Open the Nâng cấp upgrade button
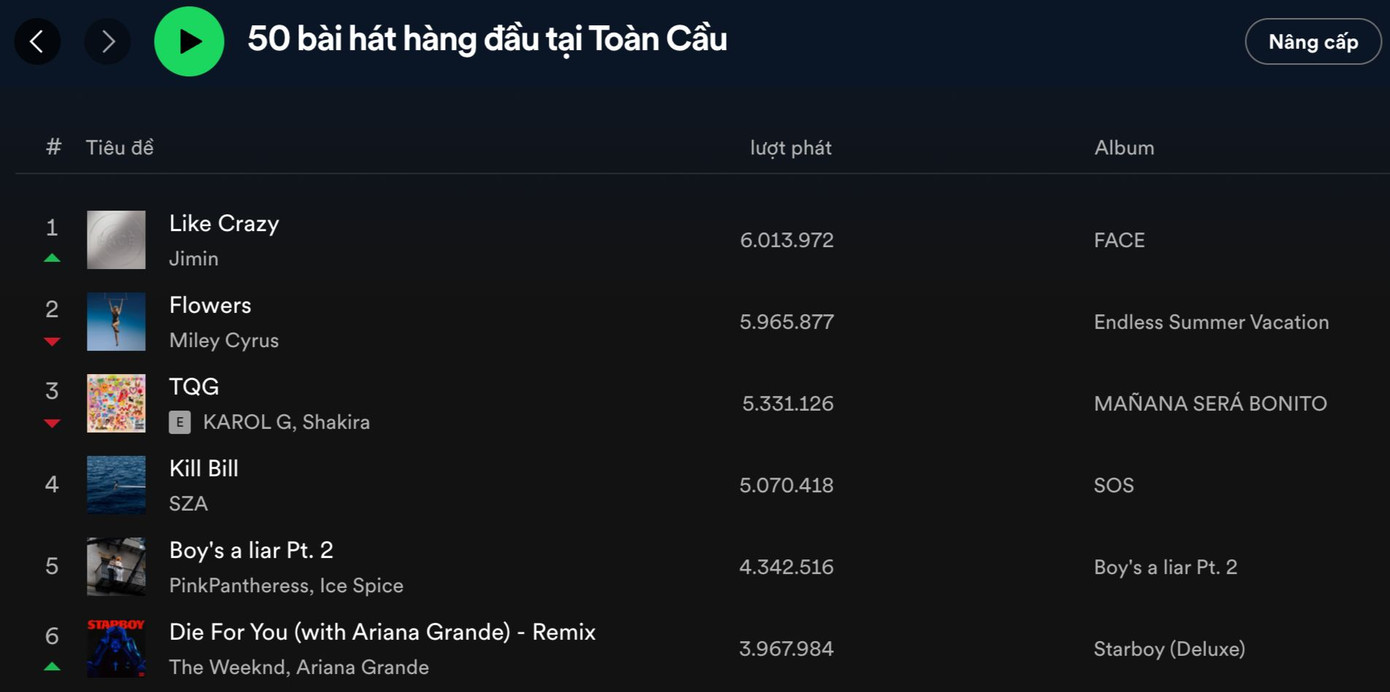This screenshot has height=692, width=1390. coord(1313,41)
